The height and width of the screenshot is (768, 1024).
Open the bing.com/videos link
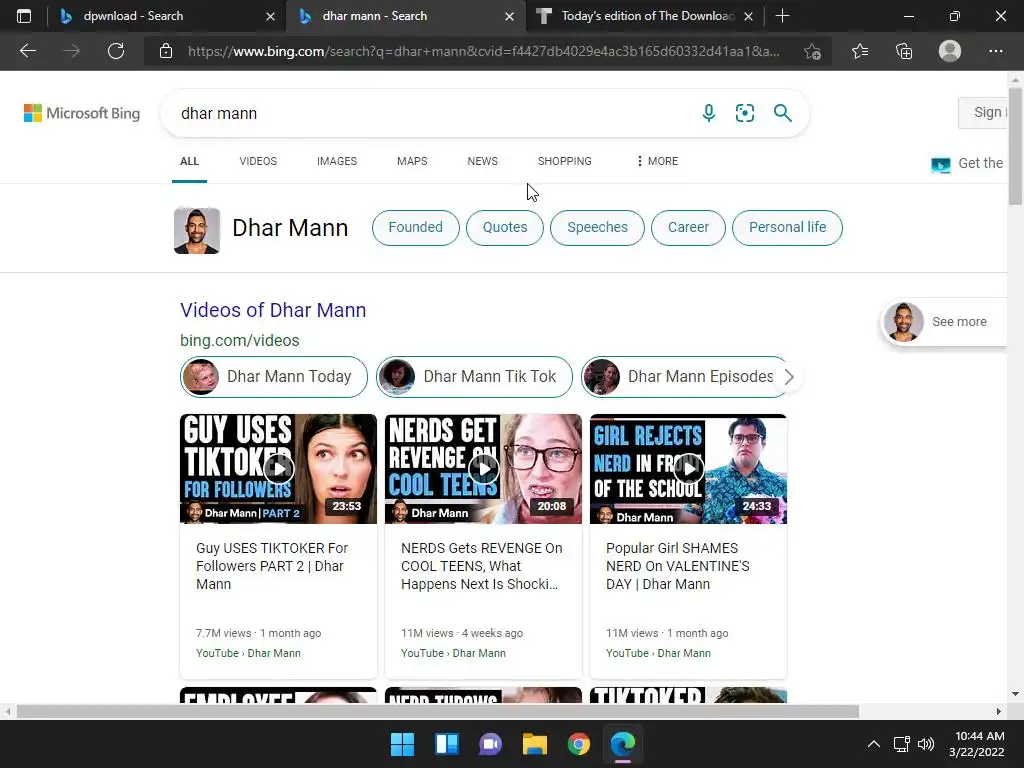pyautogui.click(x=240, y=340)
